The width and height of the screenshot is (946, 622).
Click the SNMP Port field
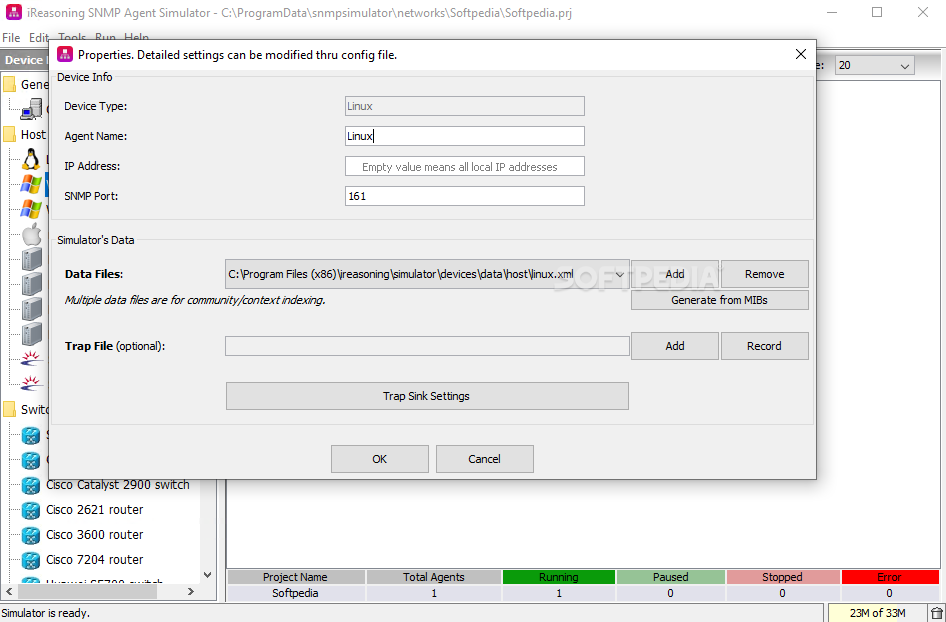pyautogui.click(x=465, y=196)
